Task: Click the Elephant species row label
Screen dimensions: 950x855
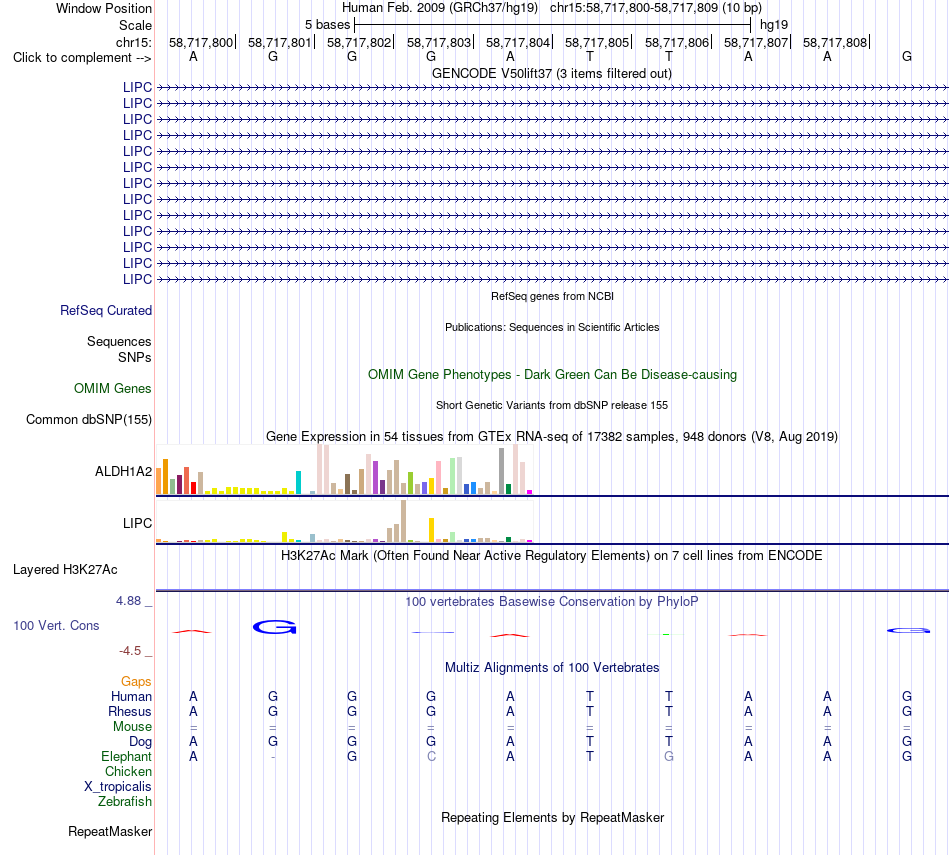Action: (126, 756)
